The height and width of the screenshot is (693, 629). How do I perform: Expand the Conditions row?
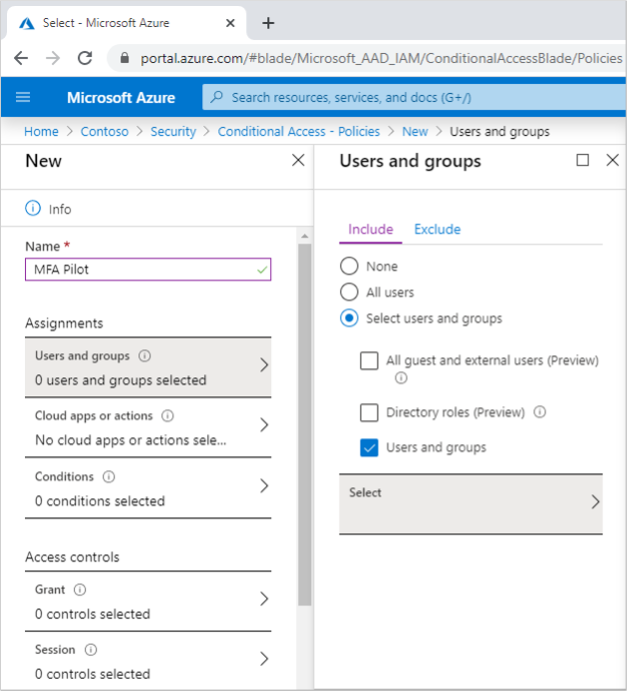[x=148, y=489]
